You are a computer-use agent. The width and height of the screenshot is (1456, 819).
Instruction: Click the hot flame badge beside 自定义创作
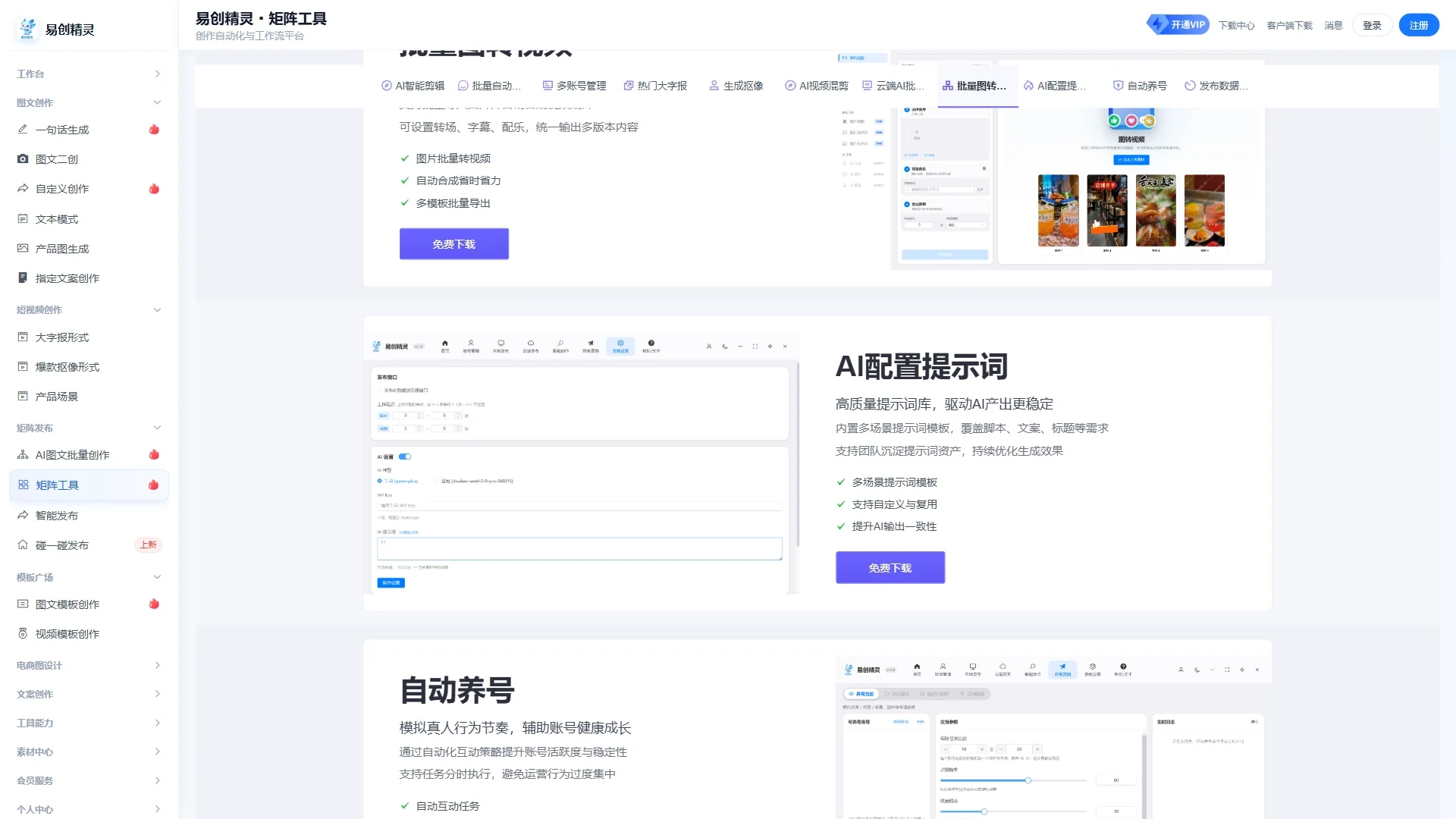click(x=154, y=189)
